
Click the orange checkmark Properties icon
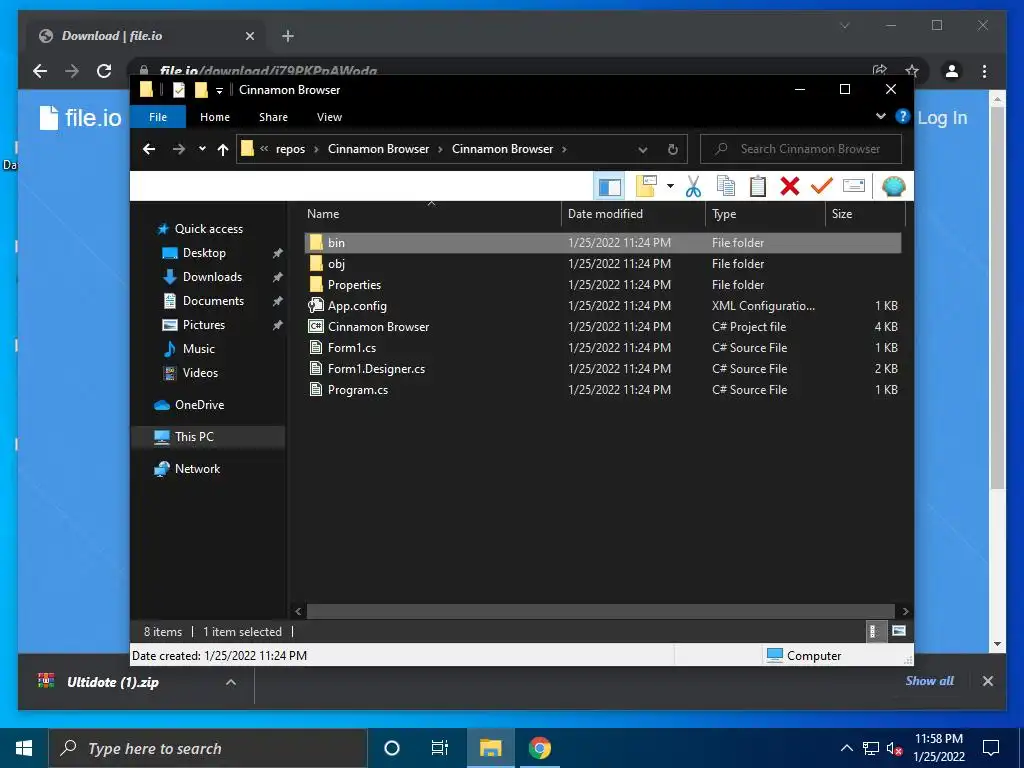[x=822, y=187]
